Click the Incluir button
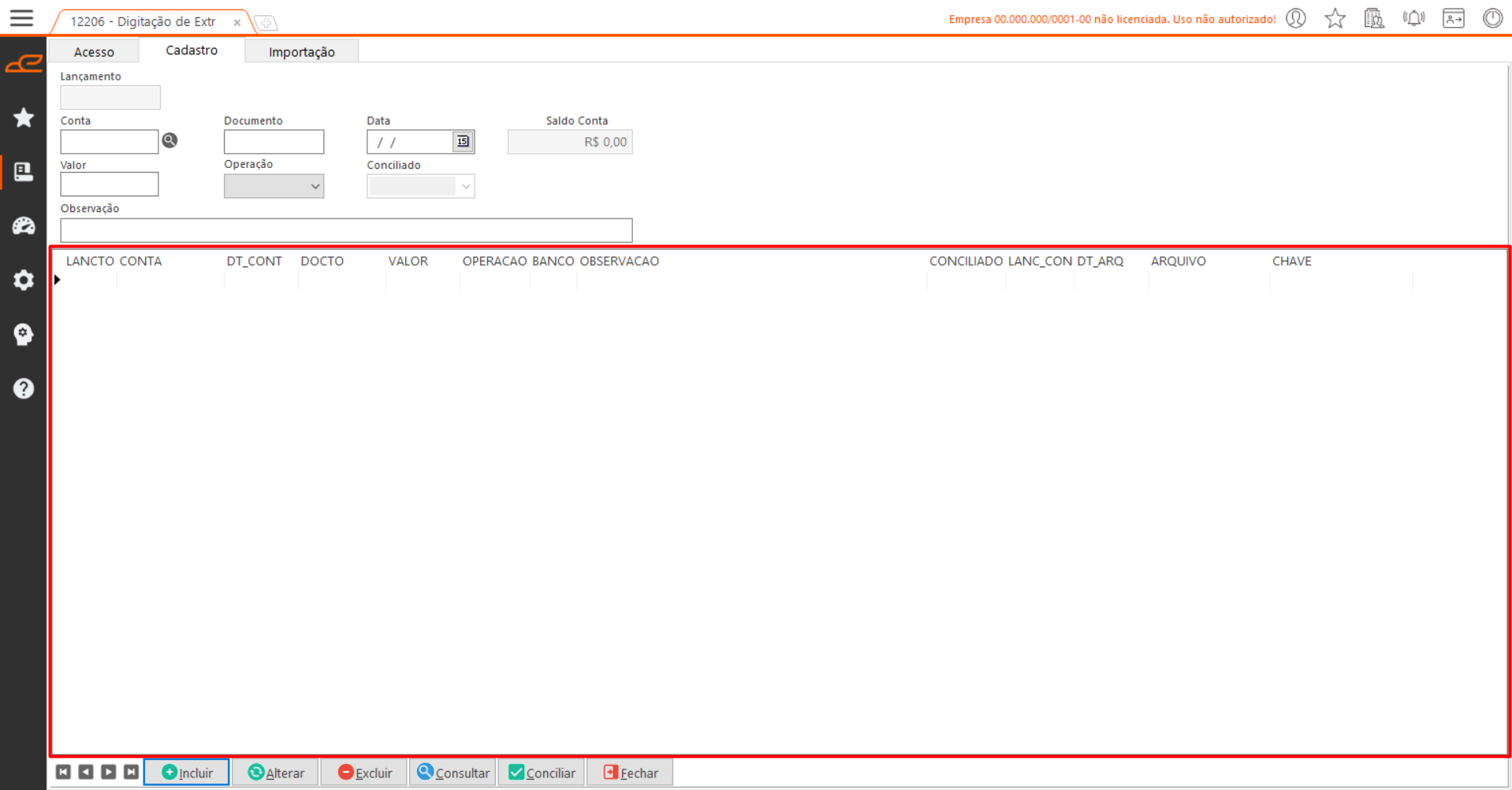 [x=187, y=773]
